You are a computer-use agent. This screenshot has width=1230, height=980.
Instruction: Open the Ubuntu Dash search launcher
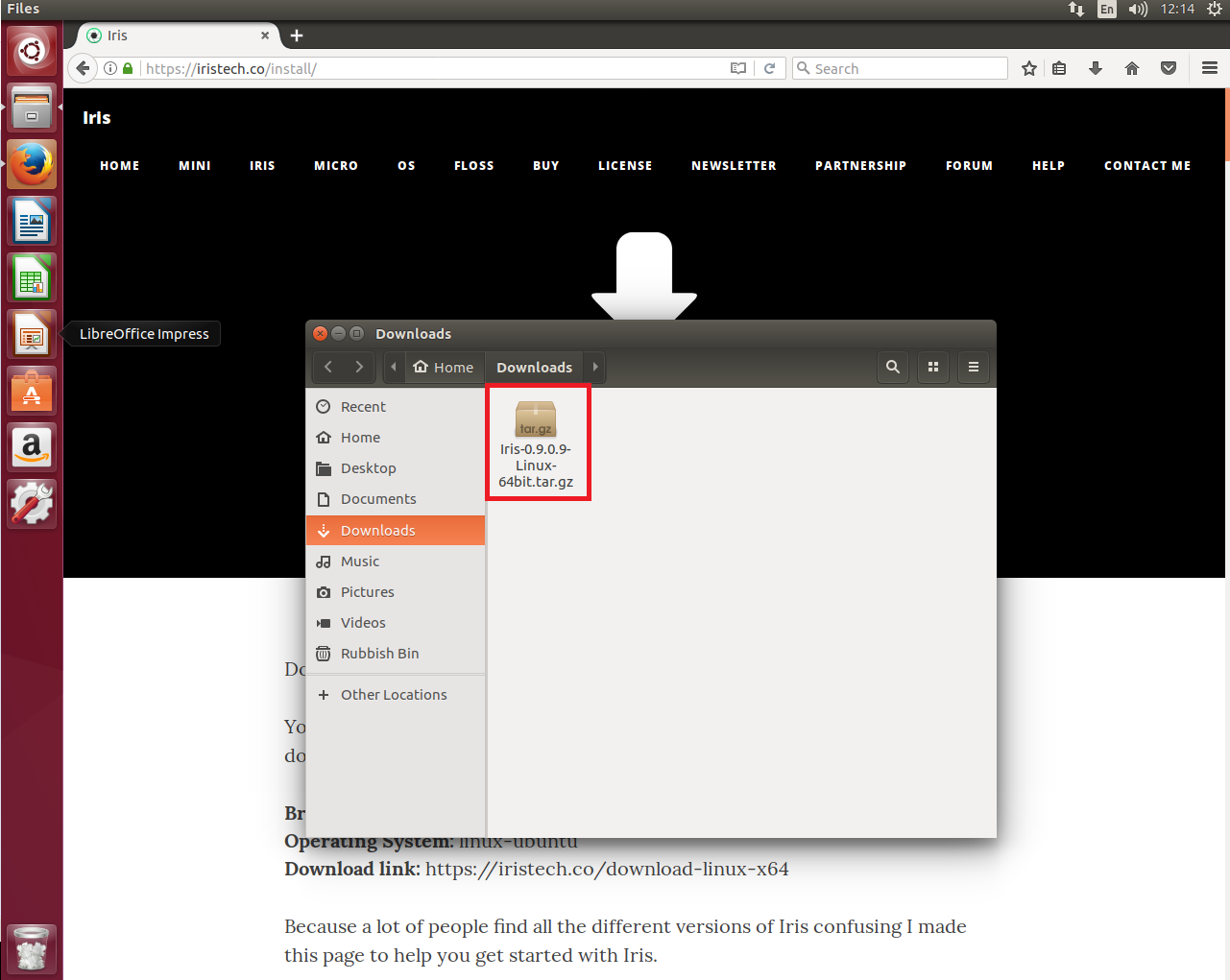point(32,51)
